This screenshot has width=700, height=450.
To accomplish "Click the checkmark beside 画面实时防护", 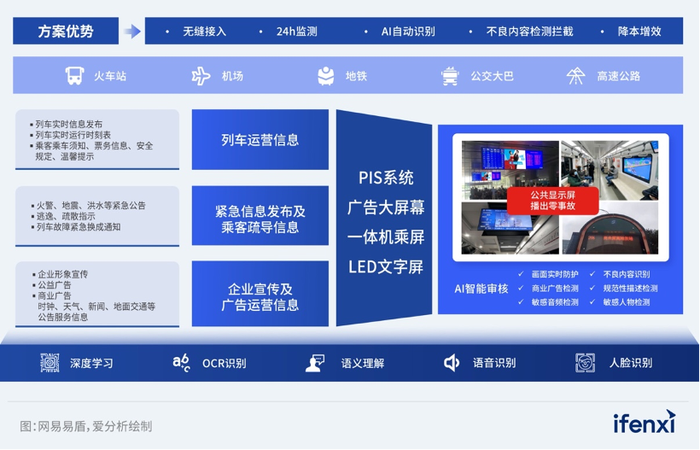I will [x=521, y=274].
